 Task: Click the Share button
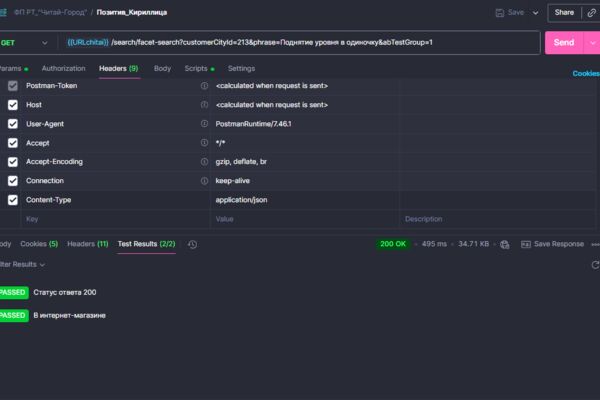564,13
